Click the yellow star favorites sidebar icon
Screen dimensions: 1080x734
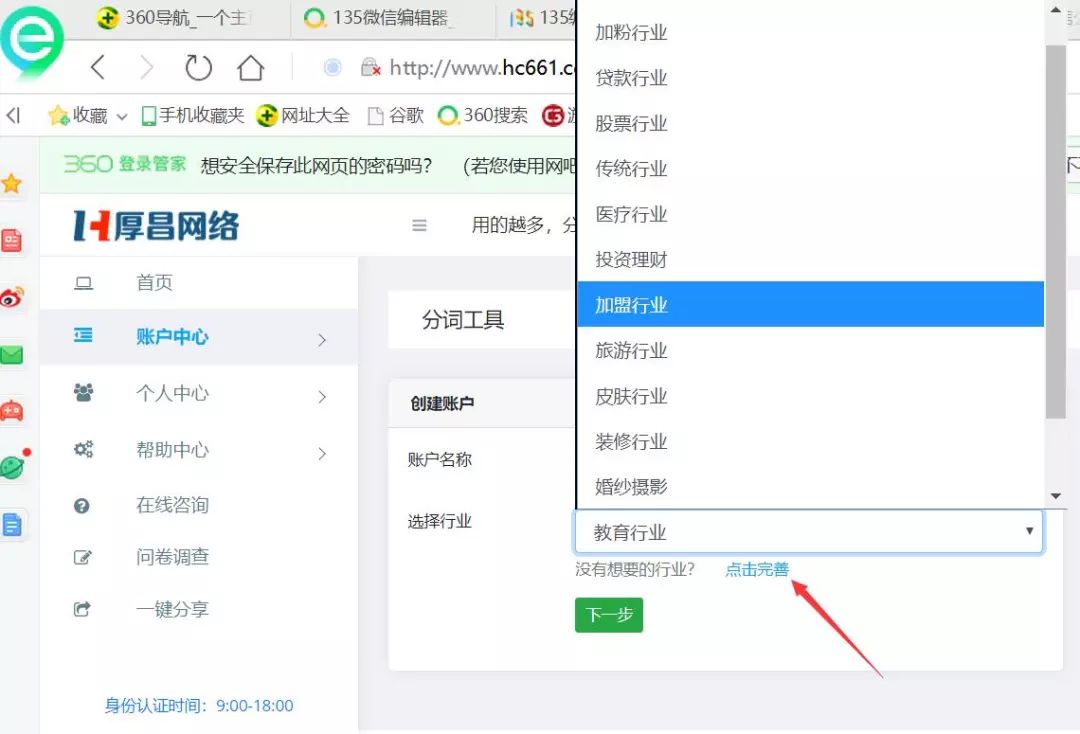coord(11,183)
